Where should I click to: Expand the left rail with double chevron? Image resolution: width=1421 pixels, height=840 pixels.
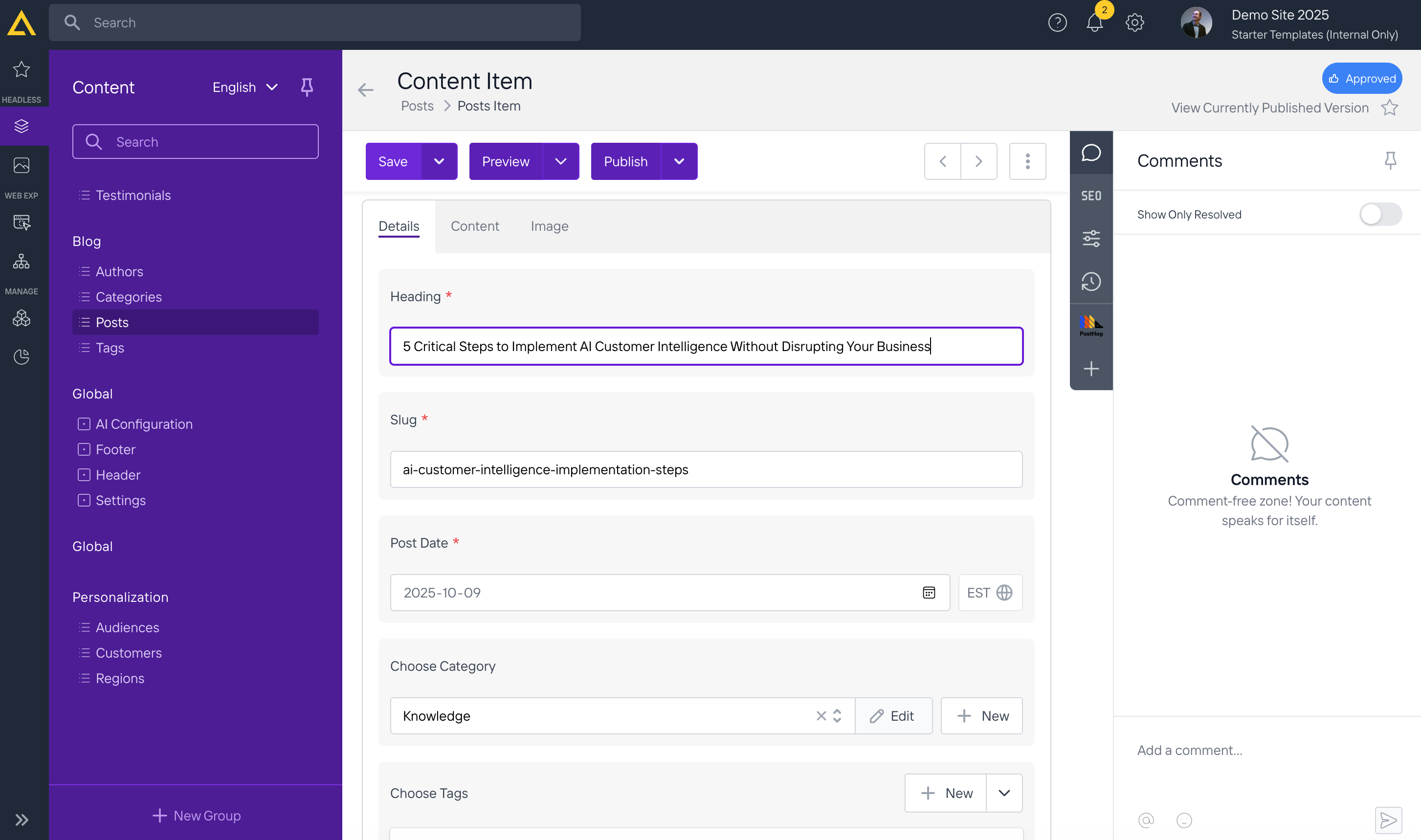click(22, 819)
